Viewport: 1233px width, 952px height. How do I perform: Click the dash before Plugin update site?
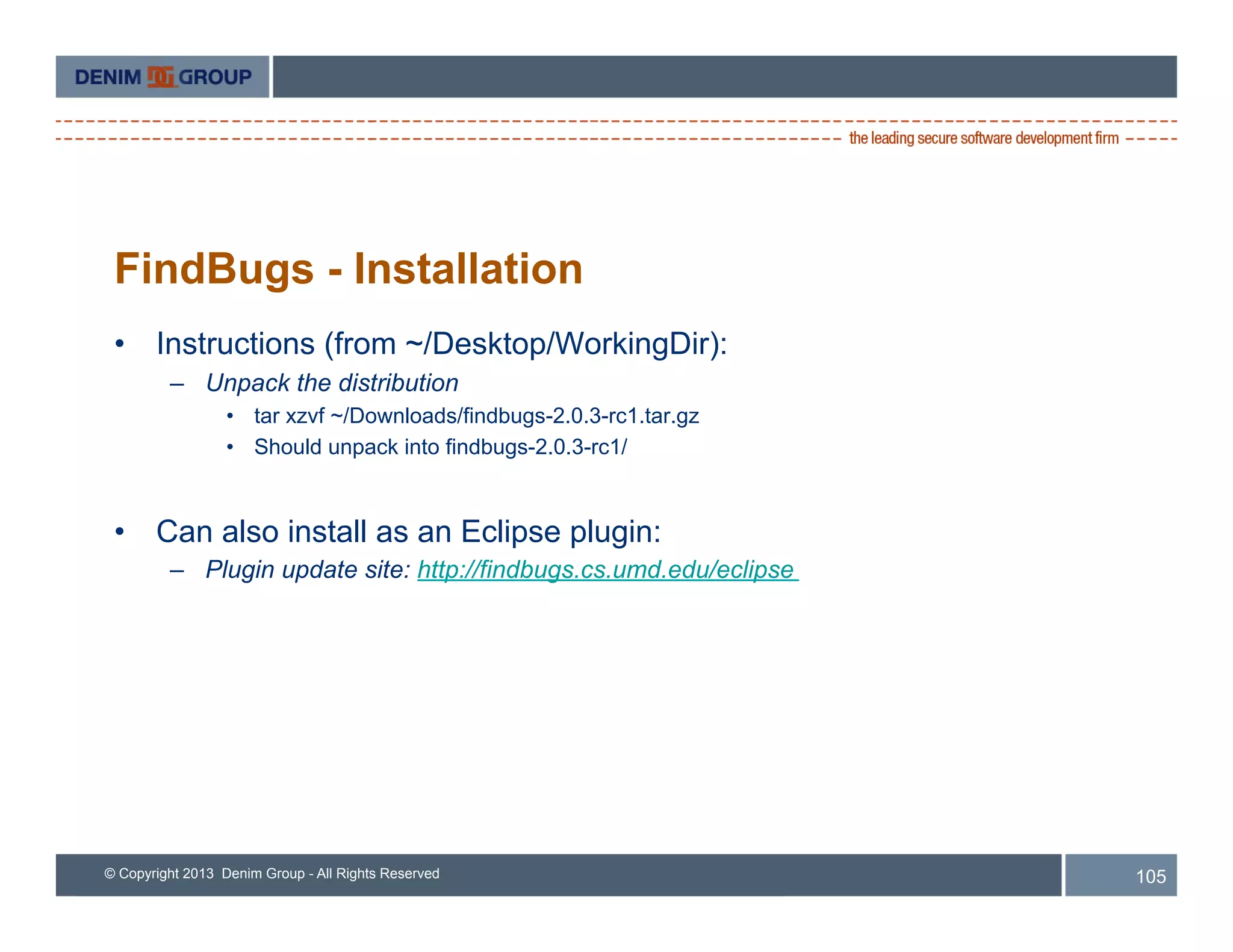point(176,570)
